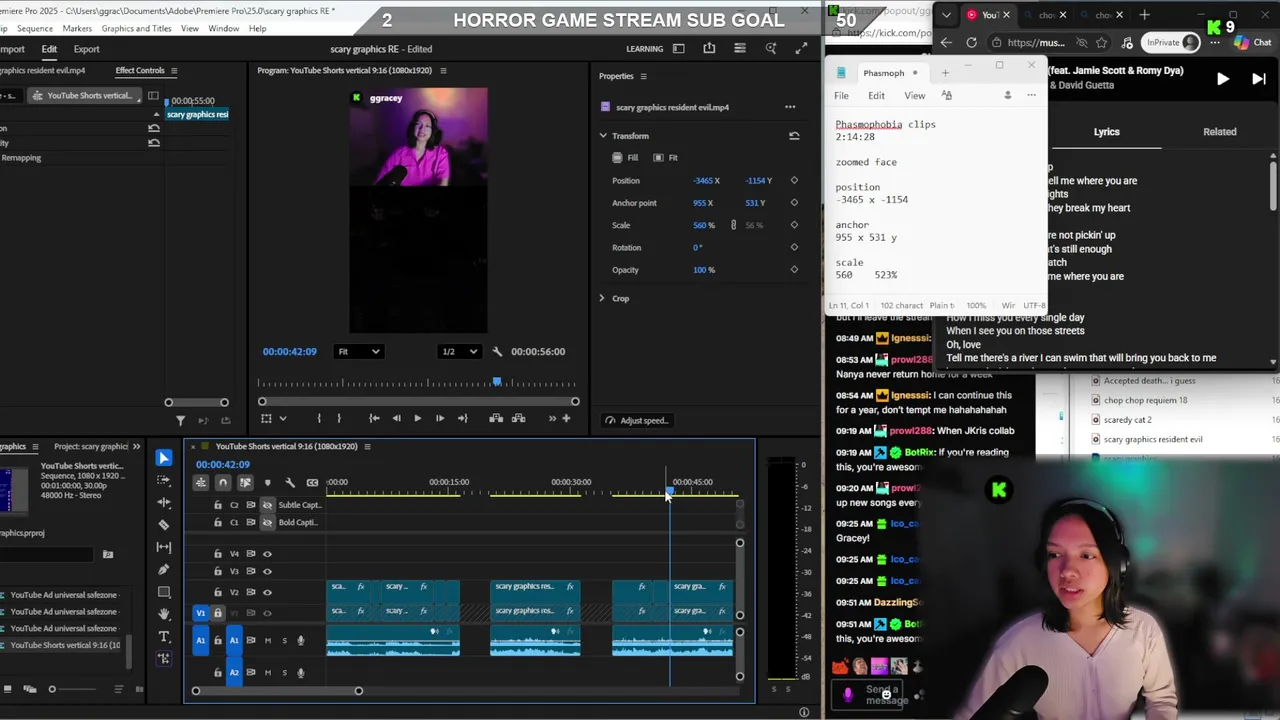1280x720 pixels.
Task: Solo audio track A2
Action: click(284, 672)
